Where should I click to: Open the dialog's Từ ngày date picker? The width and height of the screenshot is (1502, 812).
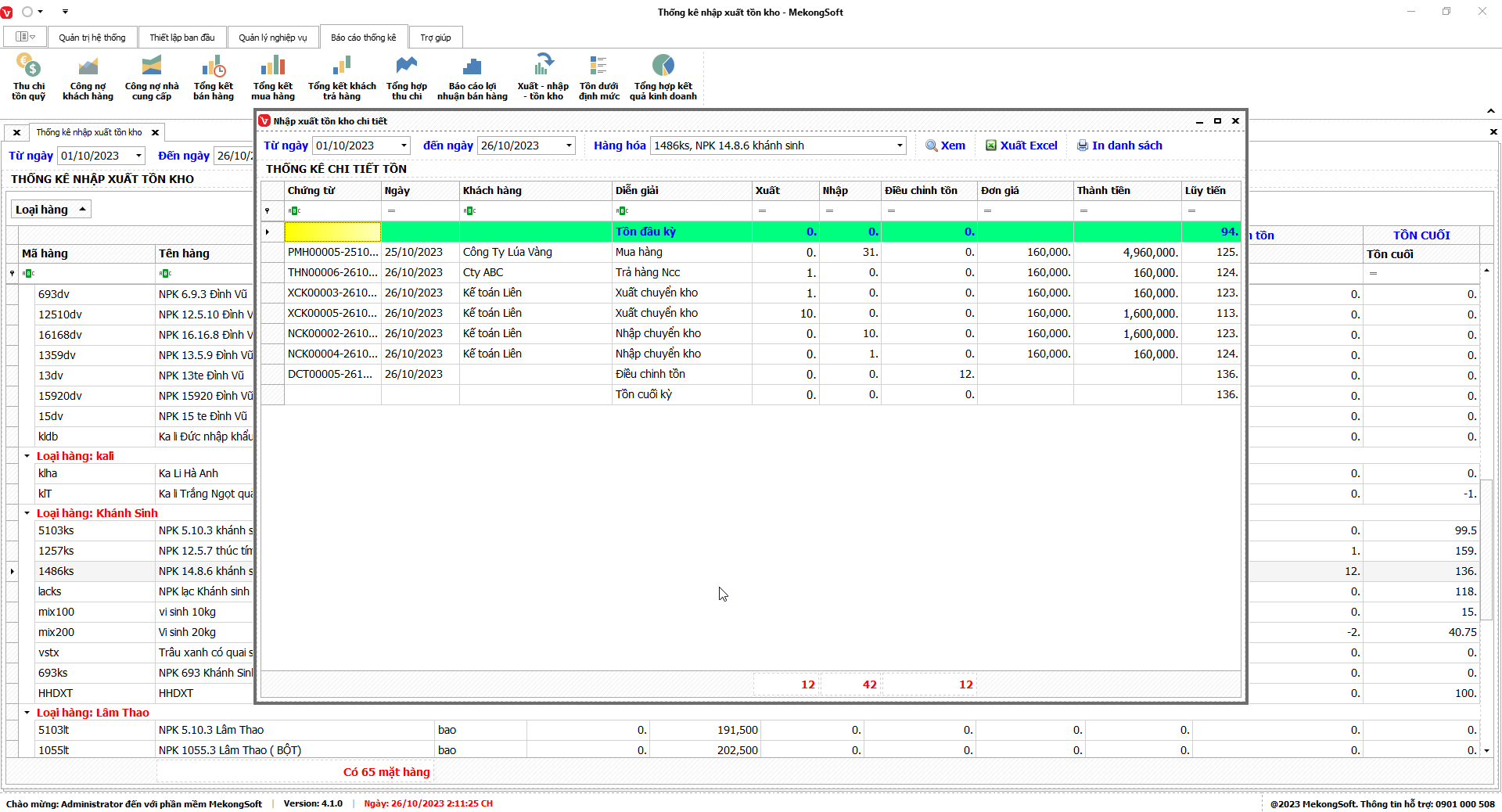[404, 146]
